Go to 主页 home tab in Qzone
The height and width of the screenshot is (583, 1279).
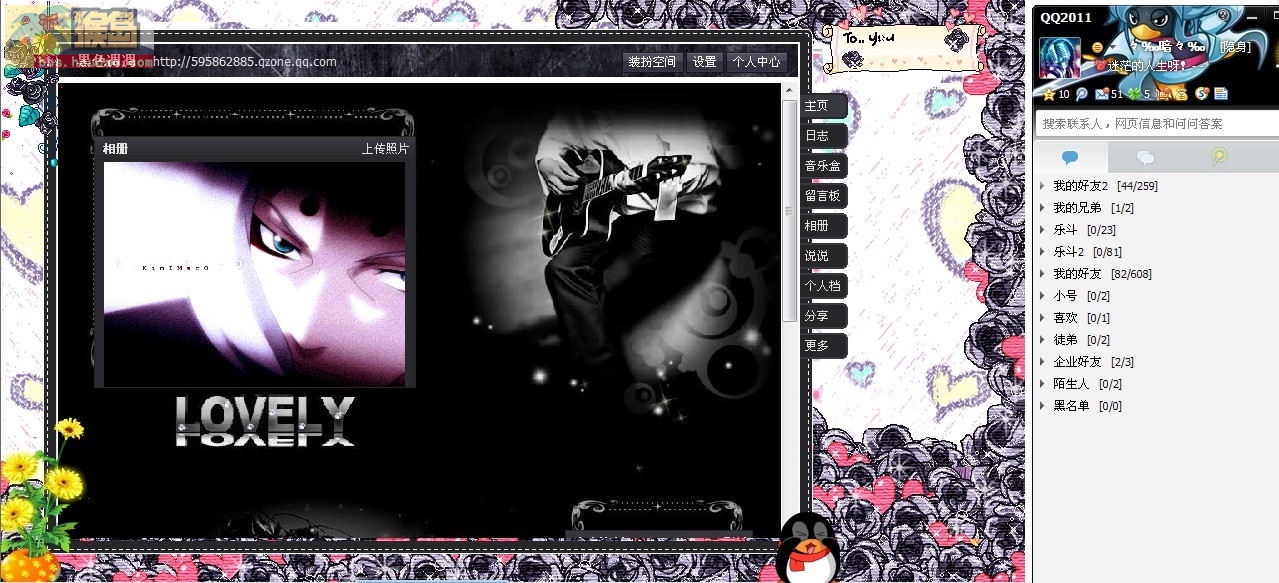tap(824, 106)
